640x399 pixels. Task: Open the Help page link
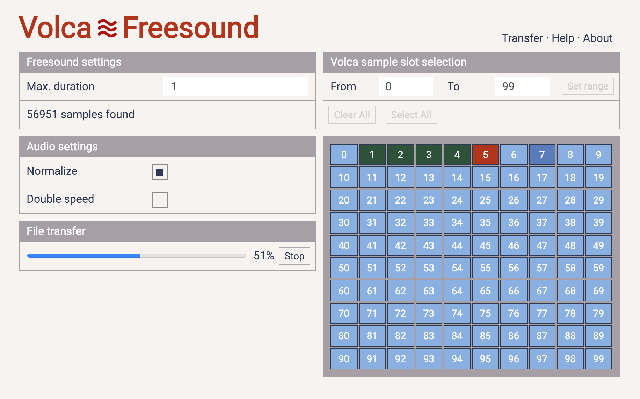point(563,38)
